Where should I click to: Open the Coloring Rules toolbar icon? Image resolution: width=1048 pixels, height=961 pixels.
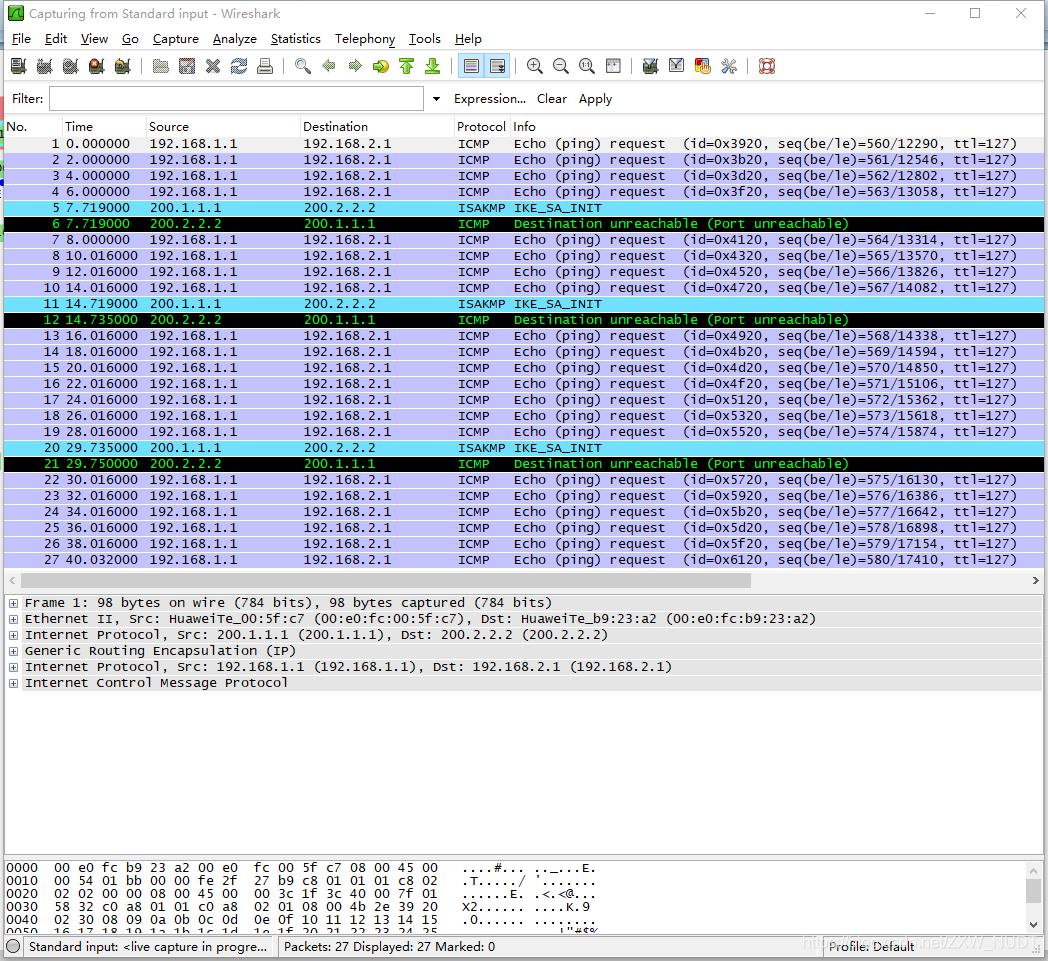[x=702, y=66]
